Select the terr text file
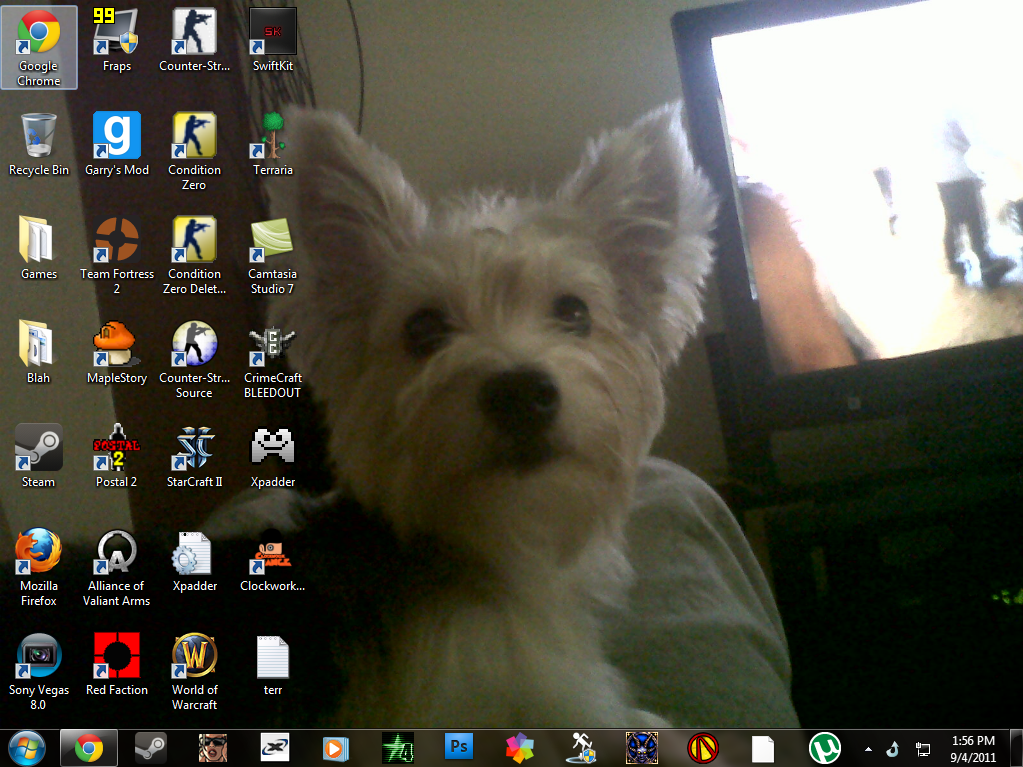Image resolution: width=1023 pixels, height=767 pixels. pyautogui.click(x=272, y=656)
